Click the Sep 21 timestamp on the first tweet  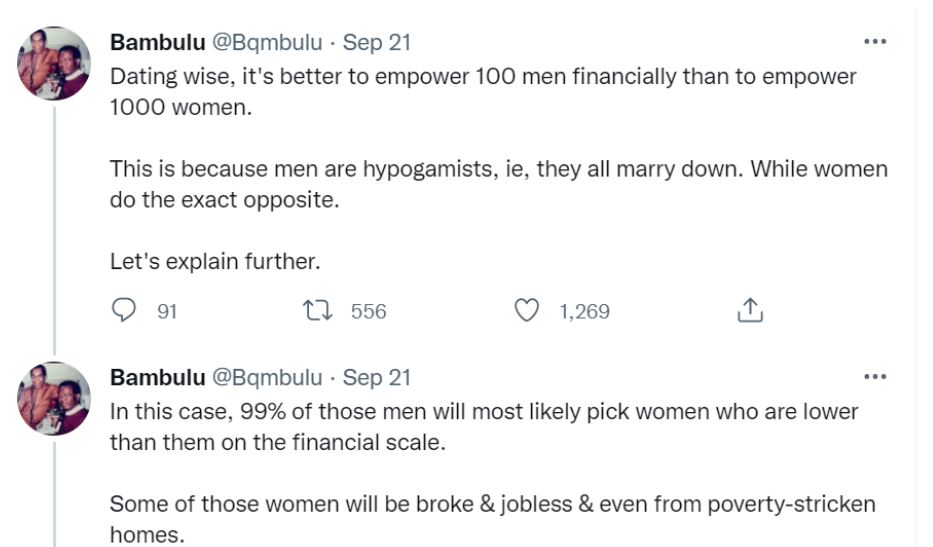point(377,42)
